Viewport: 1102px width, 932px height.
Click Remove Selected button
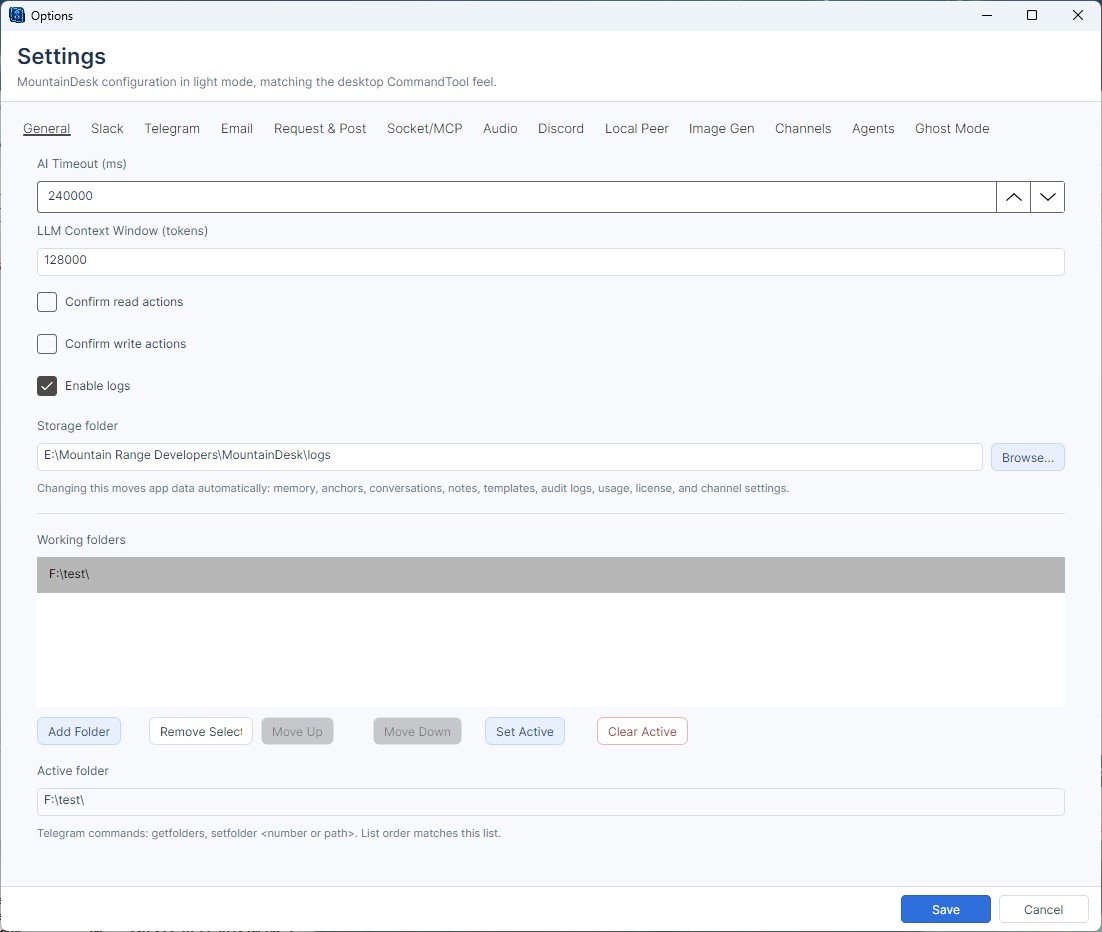click(200, 731)
